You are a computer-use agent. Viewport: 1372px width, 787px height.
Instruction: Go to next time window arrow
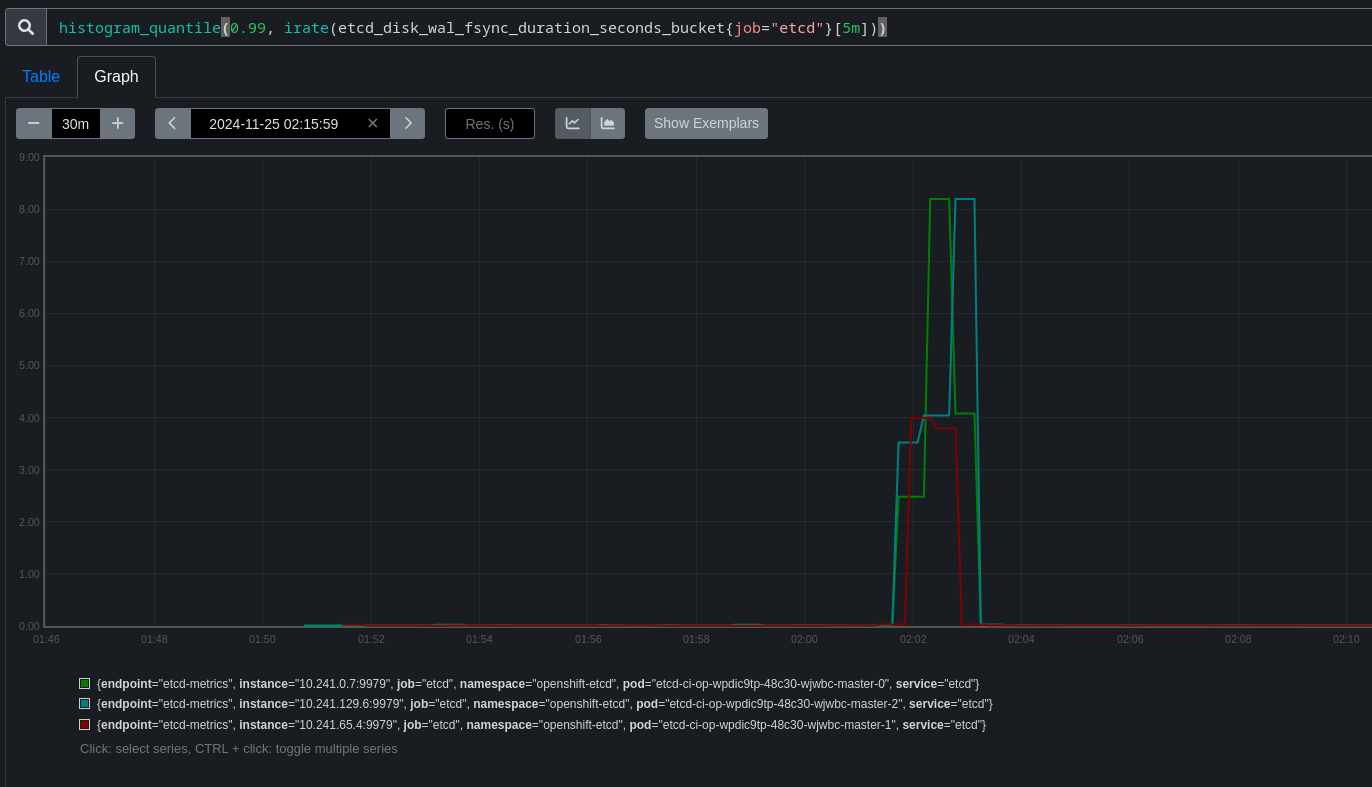407,123
